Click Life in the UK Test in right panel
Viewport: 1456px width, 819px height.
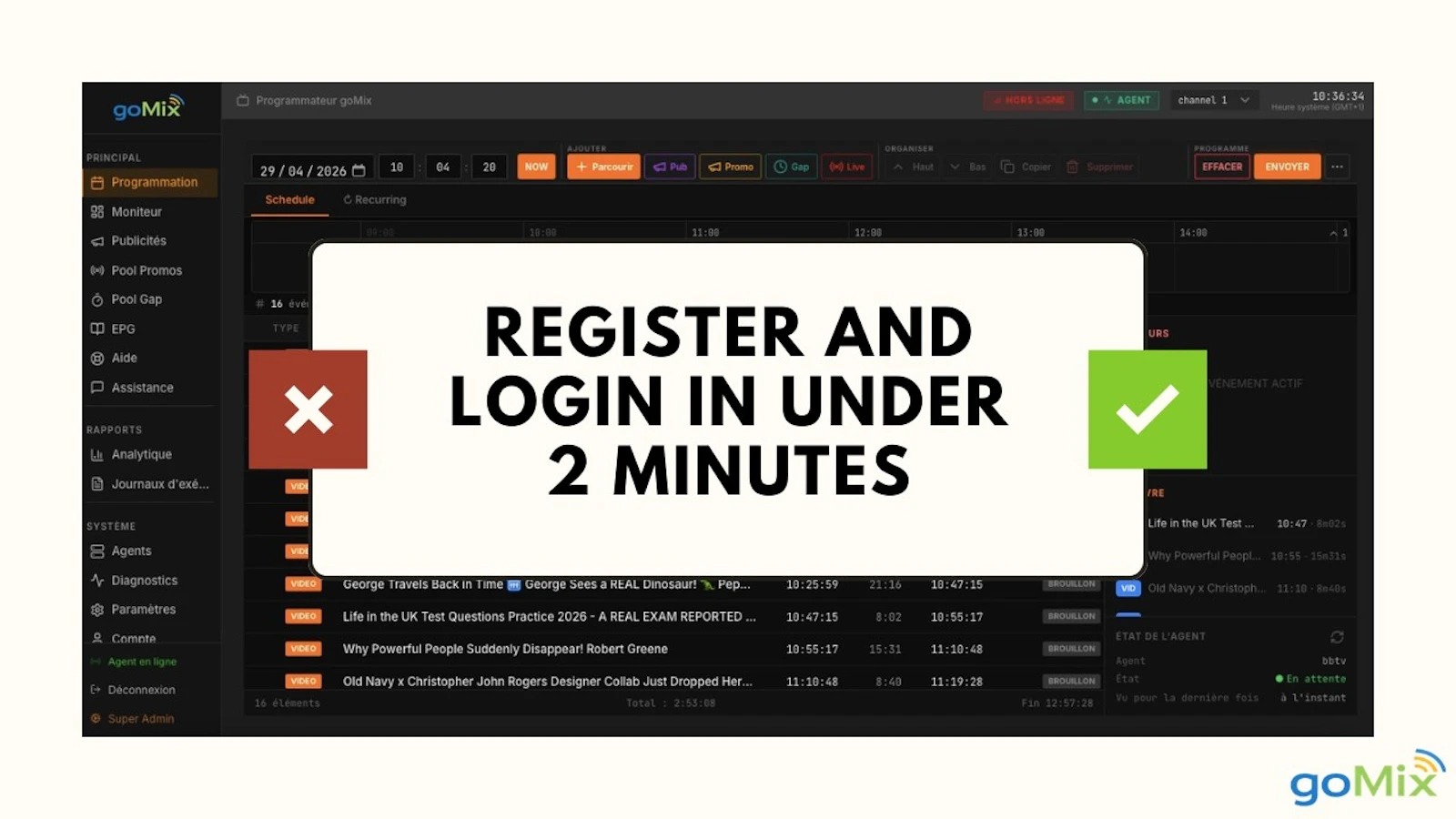click(1200, 523)
